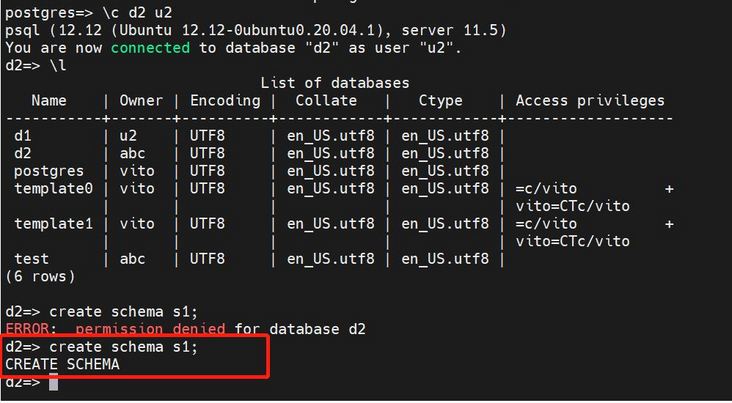Click the 'Collate' column header

pos(326,100)
